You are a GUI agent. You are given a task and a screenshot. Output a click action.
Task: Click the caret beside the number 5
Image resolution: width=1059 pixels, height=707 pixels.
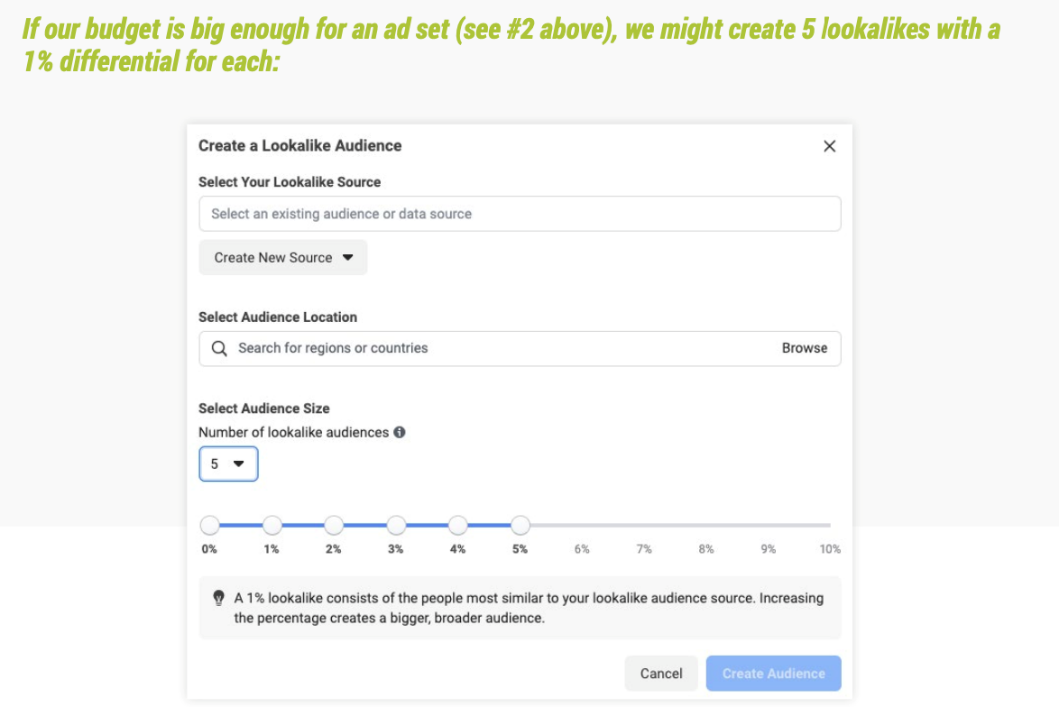238,464
